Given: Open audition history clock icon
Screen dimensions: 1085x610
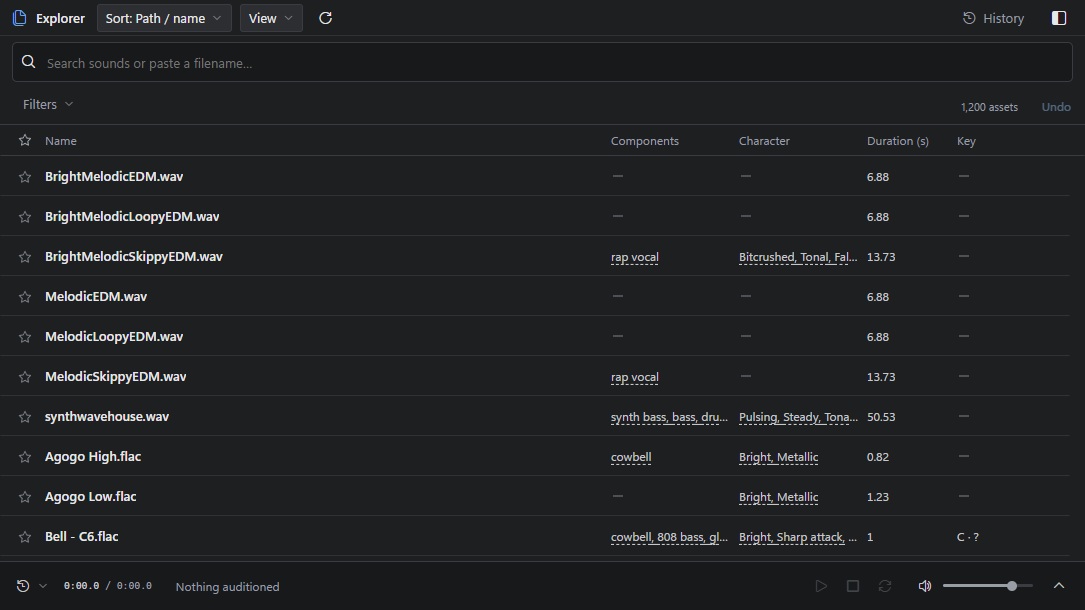Looking at the screenshot, I should click(23, 586).
